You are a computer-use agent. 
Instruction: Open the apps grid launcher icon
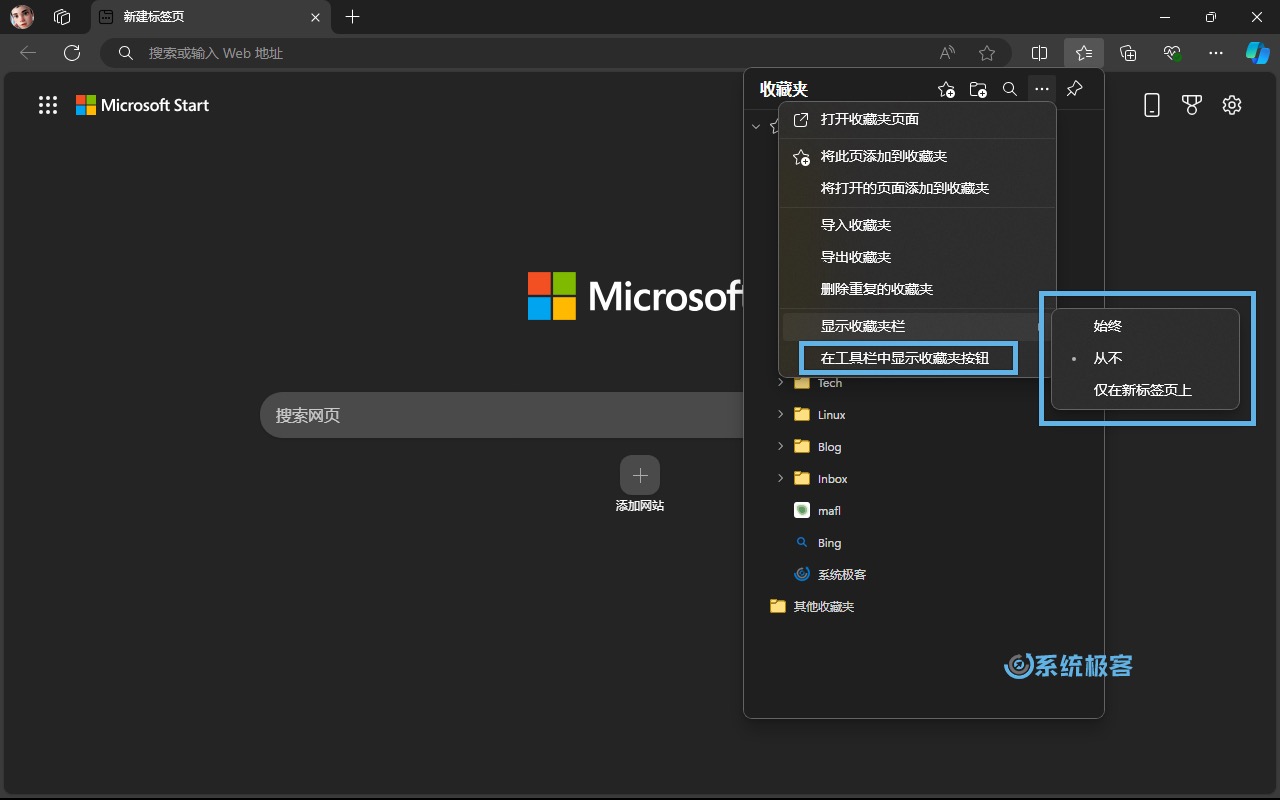(48, 105)
